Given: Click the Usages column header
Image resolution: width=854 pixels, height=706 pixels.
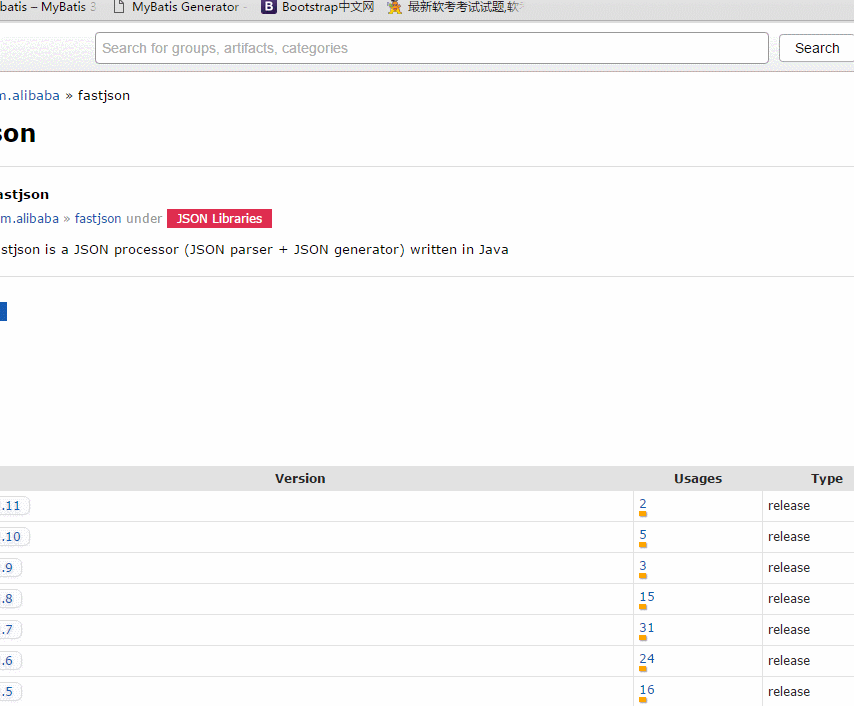Looking at the screenshot, I should click(x=698, y=478).
